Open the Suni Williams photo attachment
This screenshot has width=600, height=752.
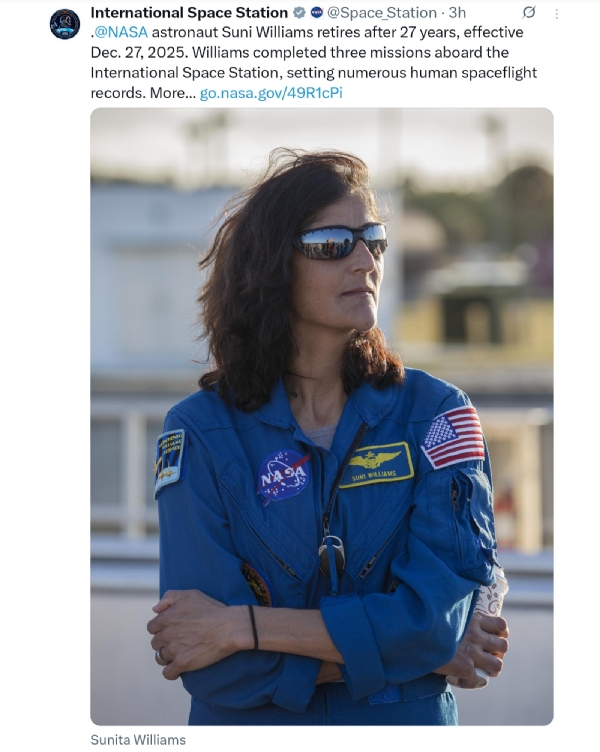[322, 416]
